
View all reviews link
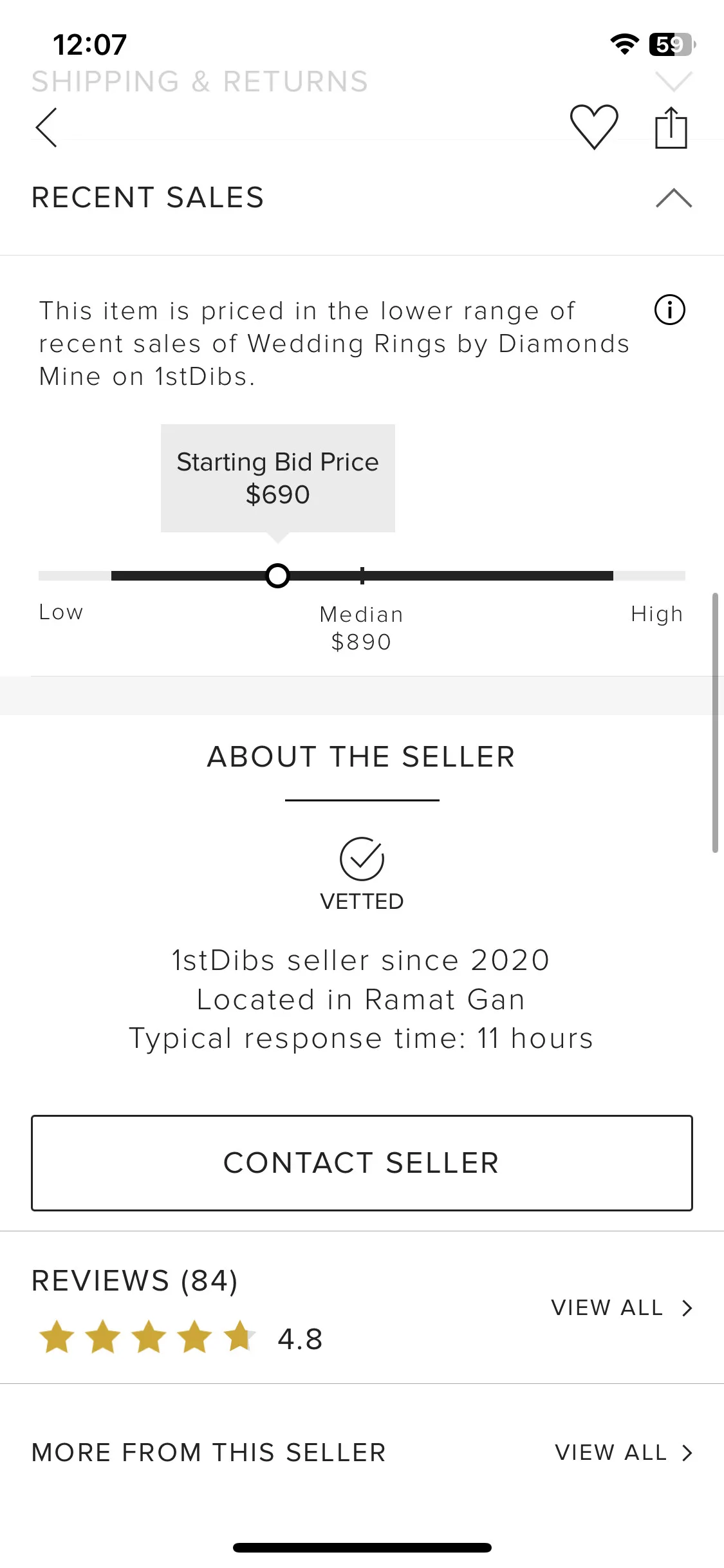coord(622,1308)
